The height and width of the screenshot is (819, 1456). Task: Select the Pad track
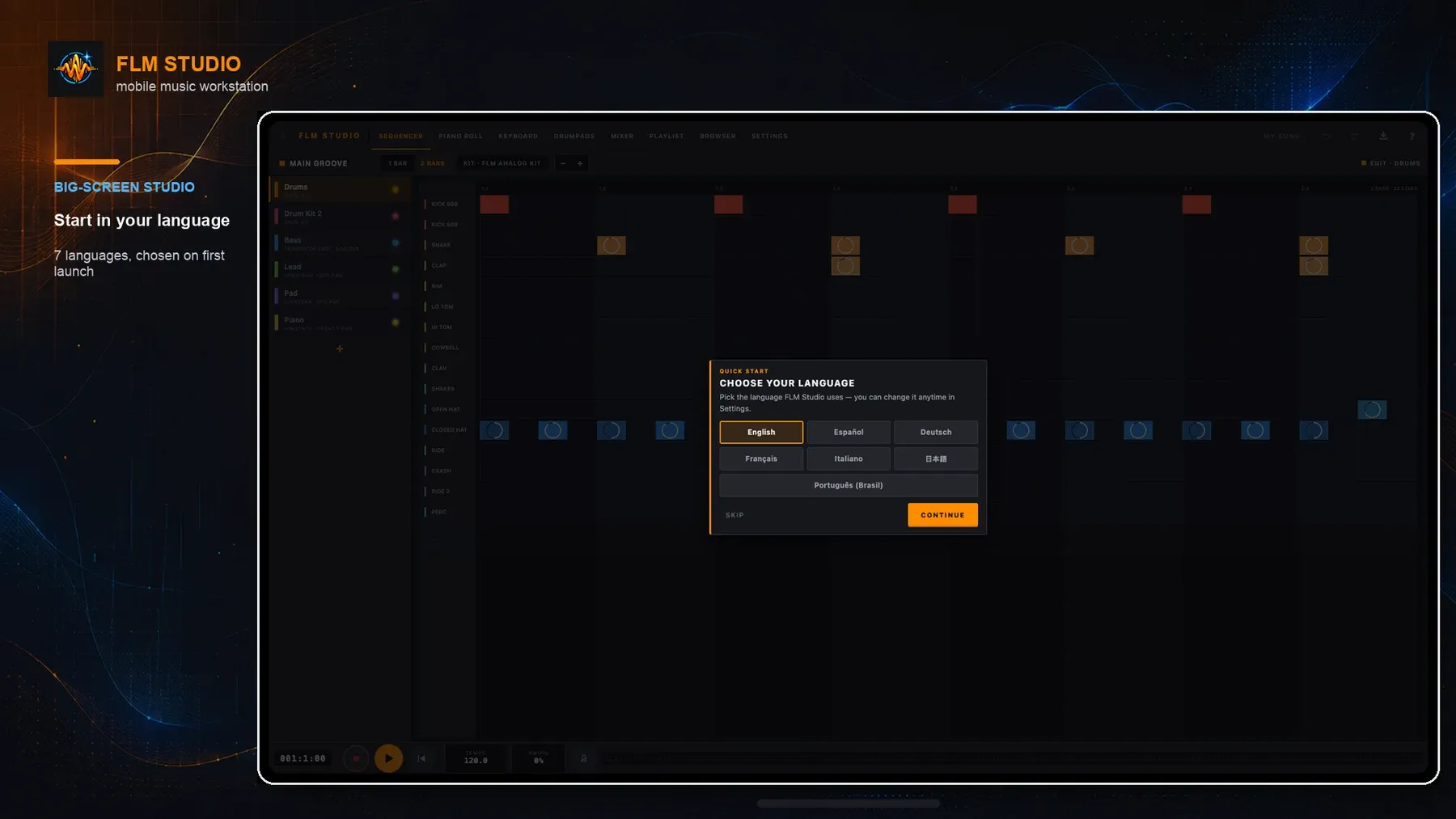point(339,296)
